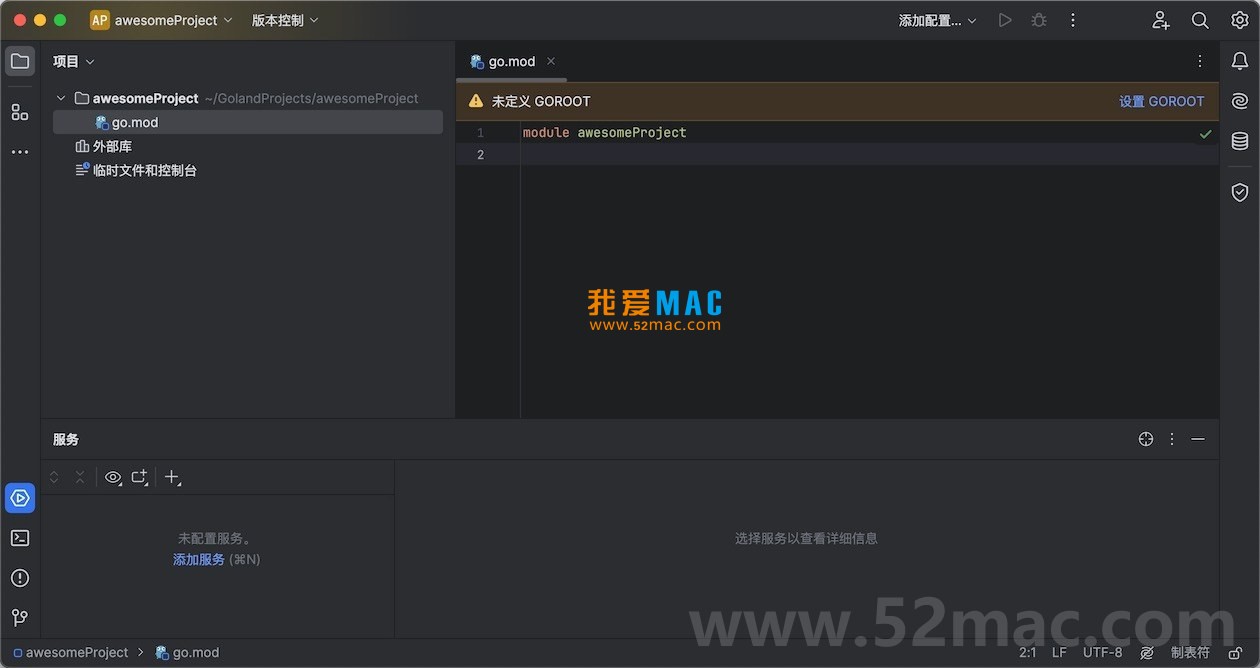
Task: Open Search Everywhere magnifier
Action: pos(1200,20)
